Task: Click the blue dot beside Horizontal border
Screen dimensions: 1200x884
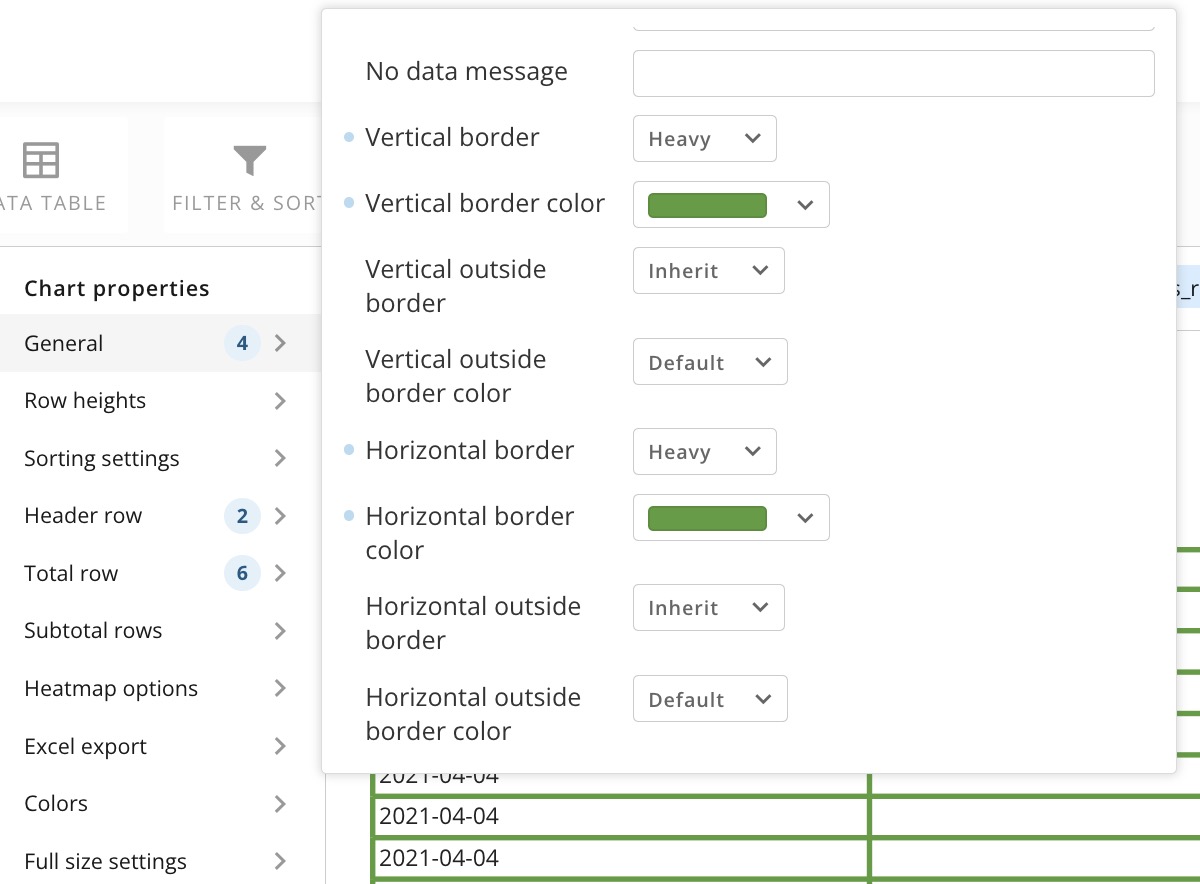Action: pos(349,450)
